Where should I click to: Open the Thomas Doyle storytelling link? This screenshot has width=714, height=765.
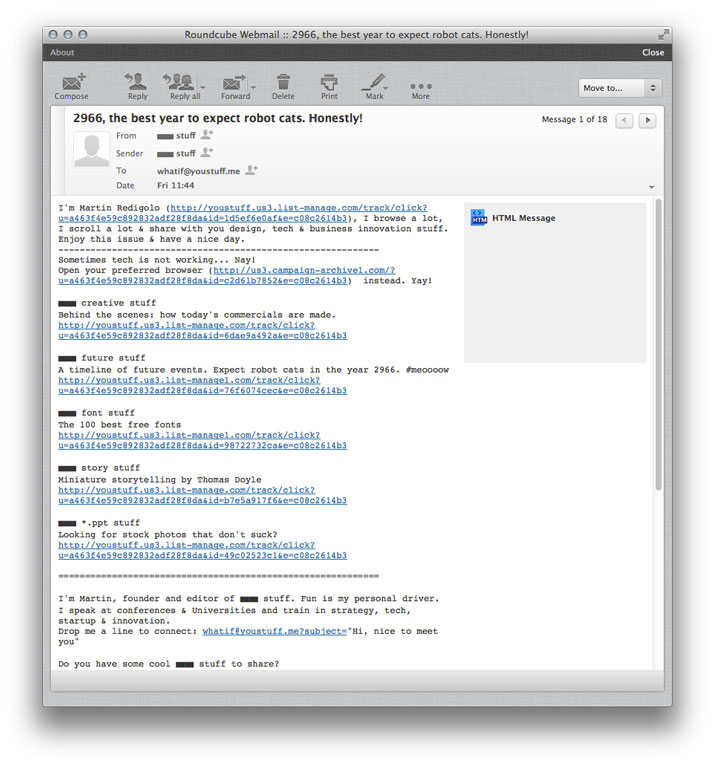(x=203, y=495)
